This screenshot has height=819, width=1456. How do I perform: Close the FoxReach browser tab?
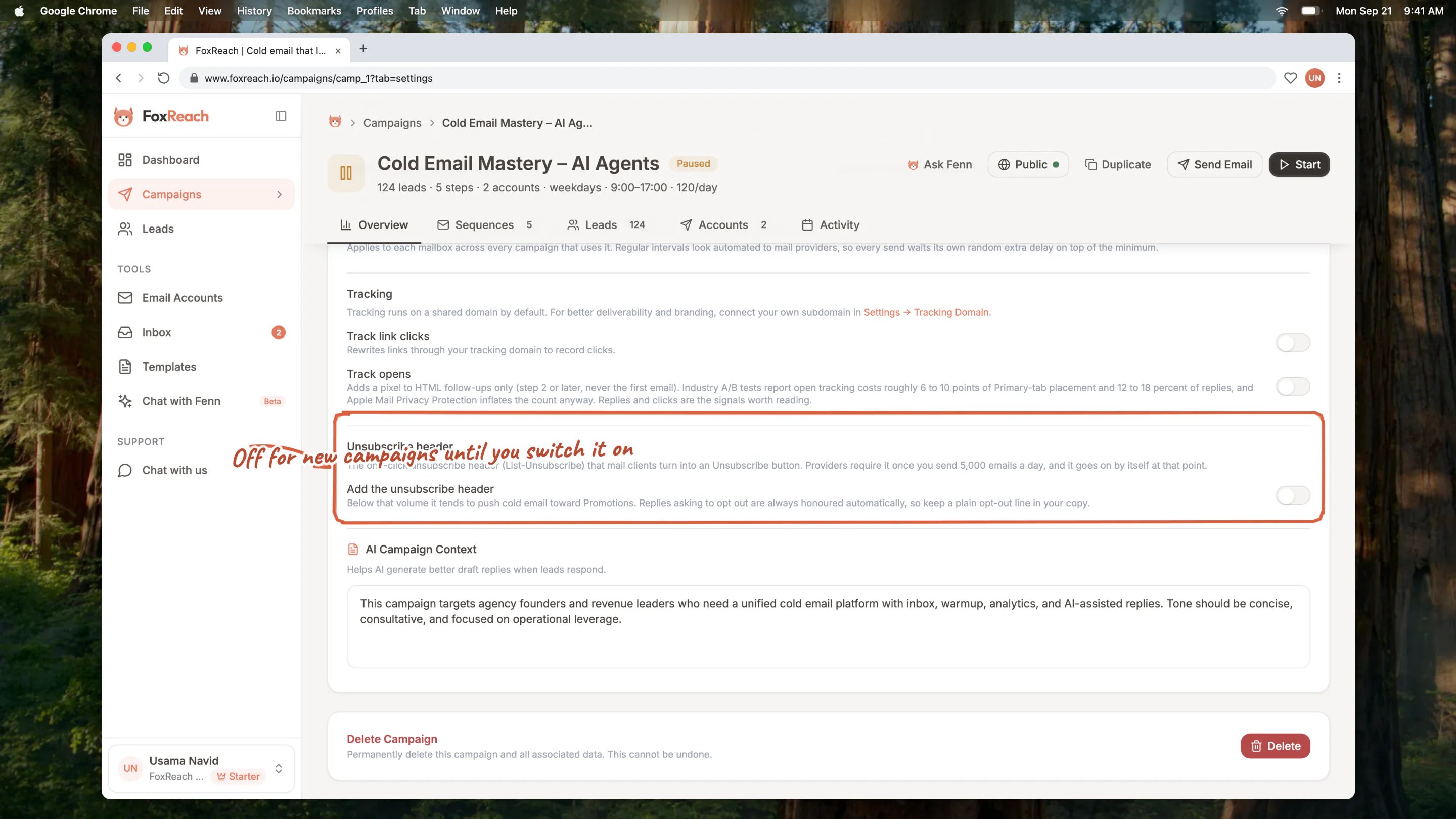pos(338,51)
